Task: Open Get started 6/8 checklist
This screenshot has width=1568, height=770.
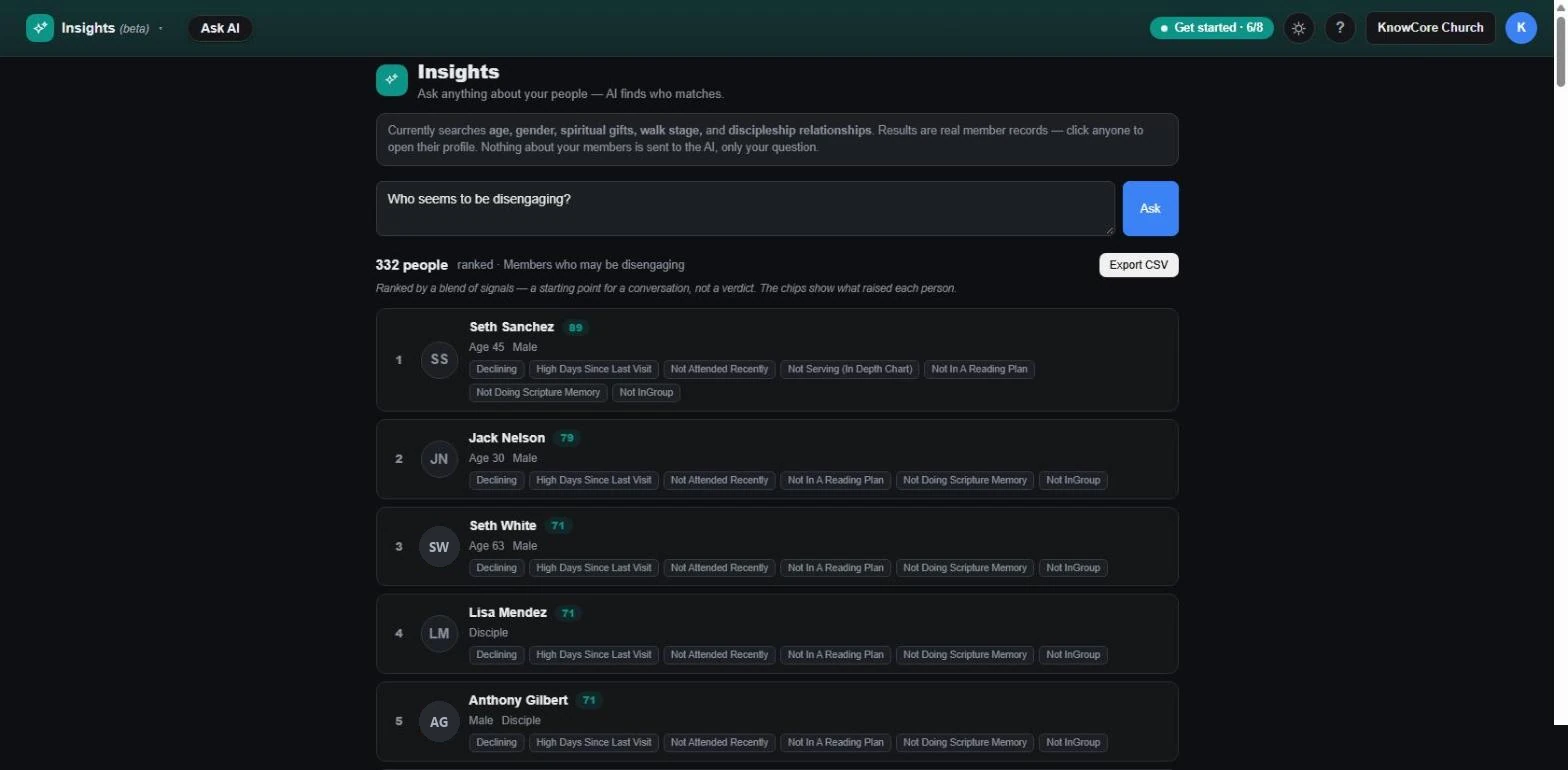Action: coord(1211,28)
